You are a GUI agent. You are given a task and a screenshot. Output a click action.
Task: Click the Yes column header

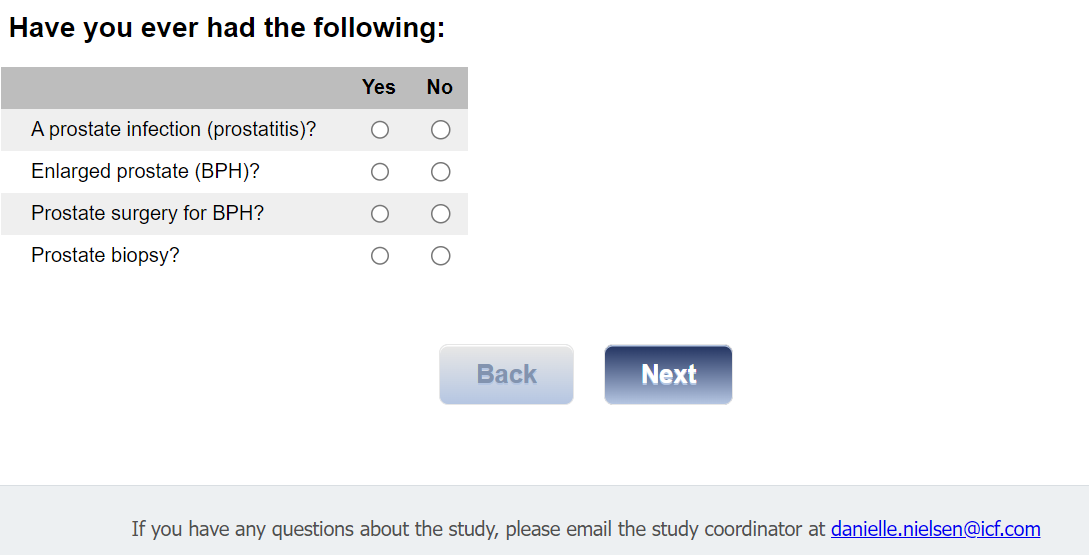[x=379, y=87]
